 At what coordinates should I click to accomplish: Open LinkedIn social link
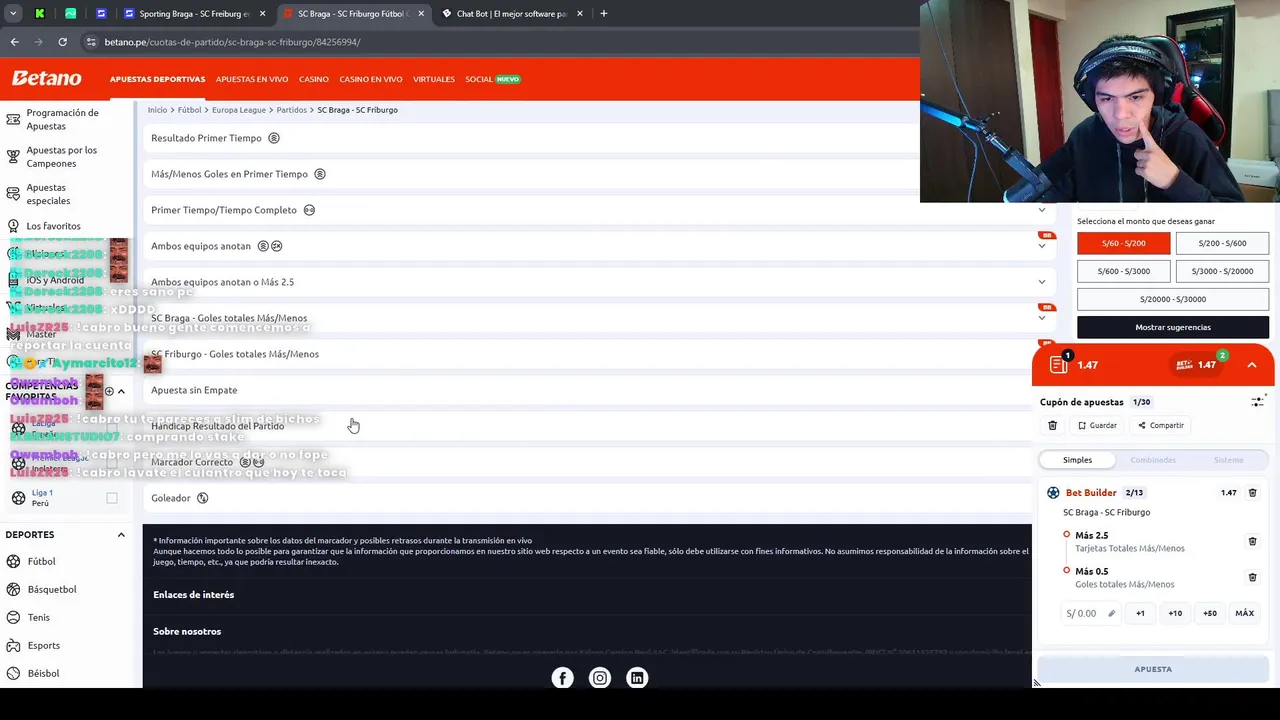[x=637, y=678]
